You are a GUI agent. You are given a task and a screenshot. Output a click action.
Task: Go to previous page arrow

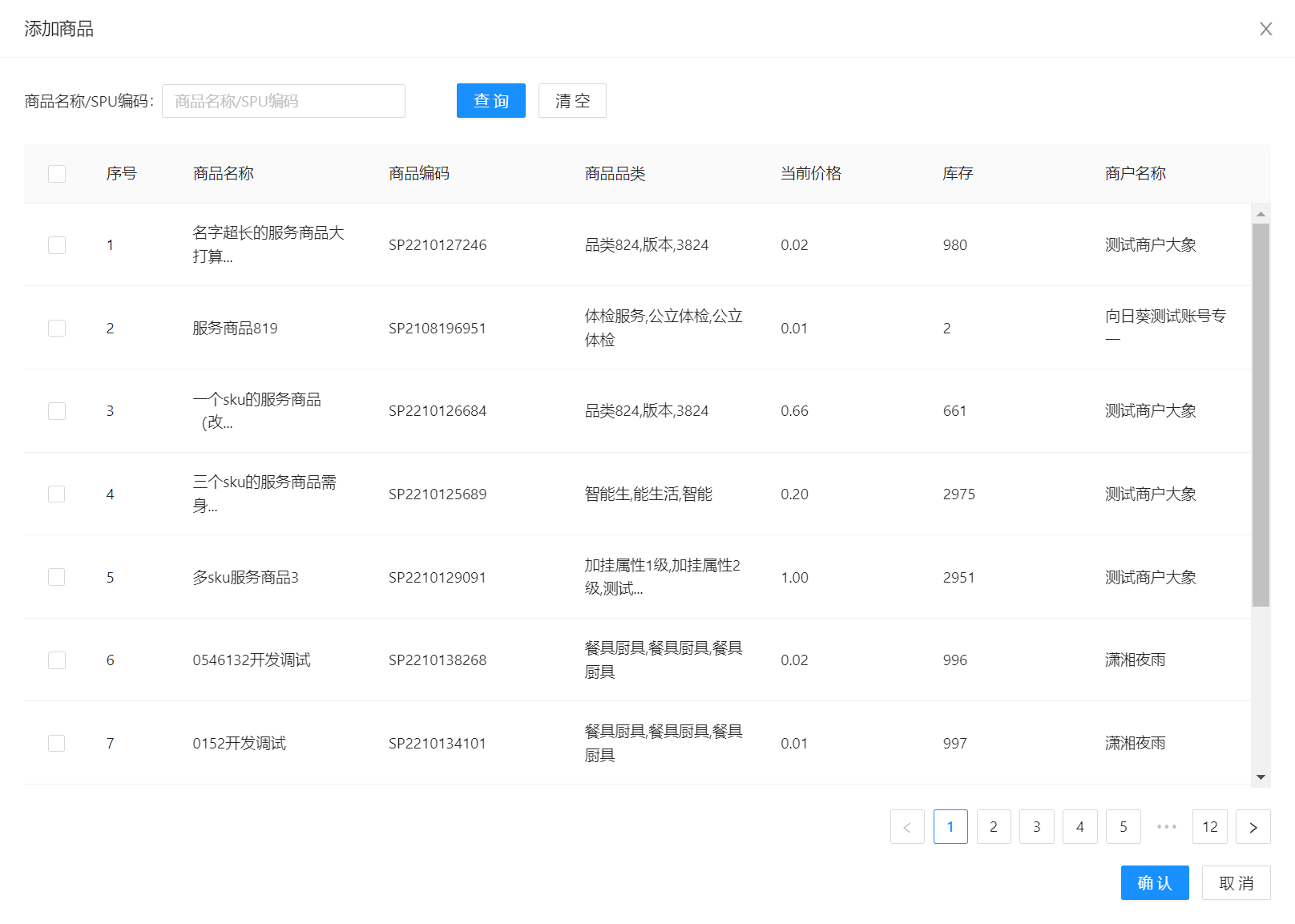[x=907, y=827]
